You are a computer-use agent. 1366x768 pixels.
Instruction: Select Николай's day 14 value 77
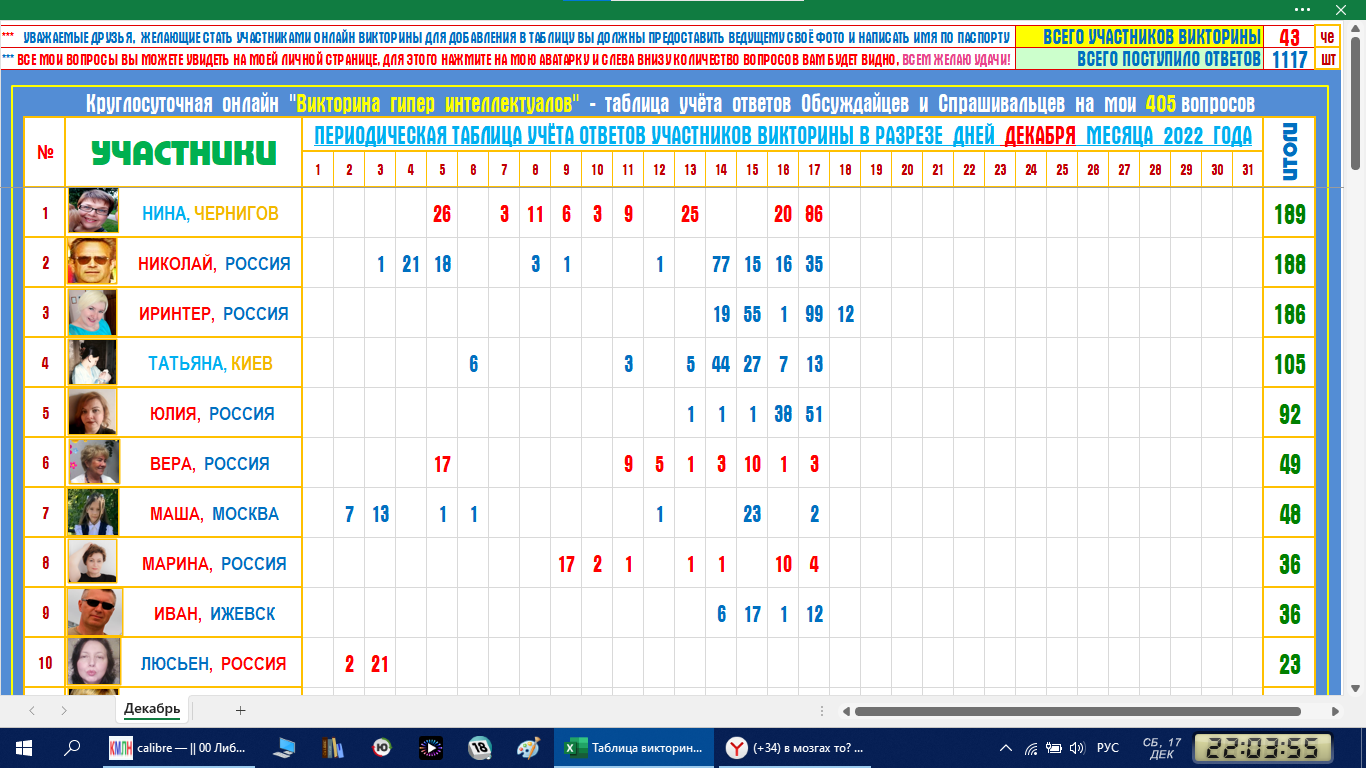pos(721,263)
